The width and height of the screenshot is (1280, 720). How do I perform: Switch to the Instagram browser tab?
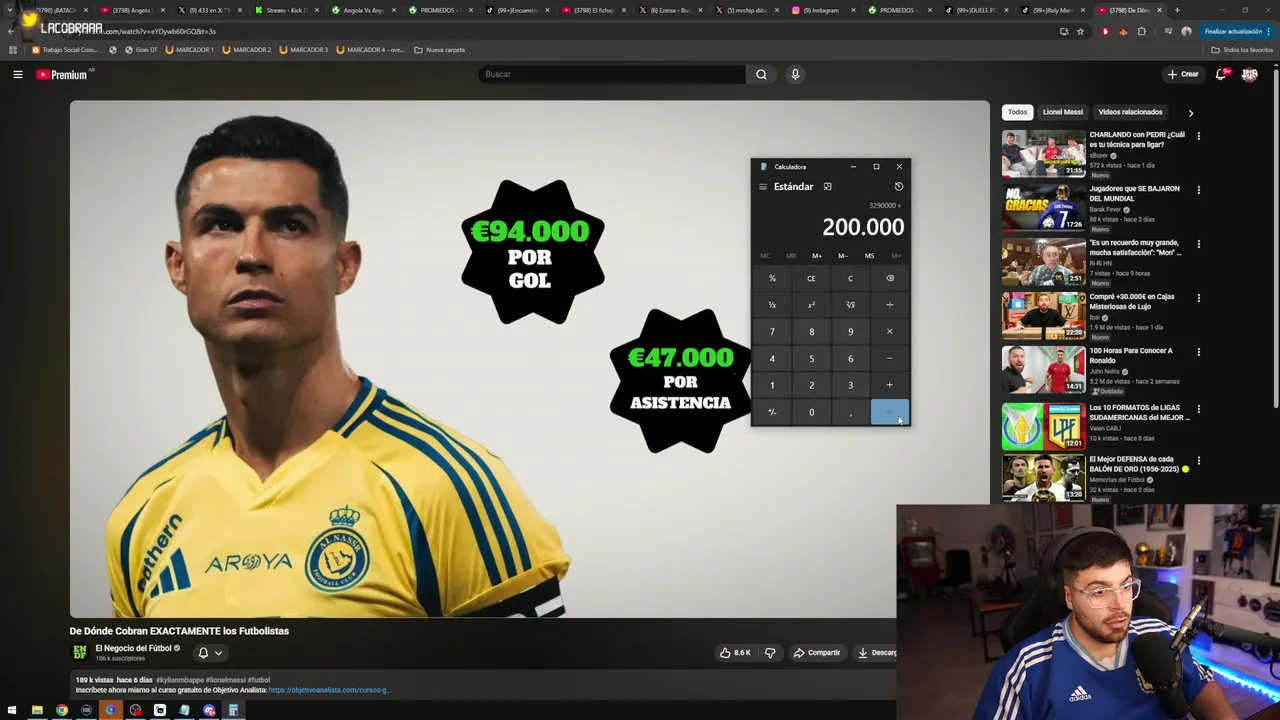(822, 10)
